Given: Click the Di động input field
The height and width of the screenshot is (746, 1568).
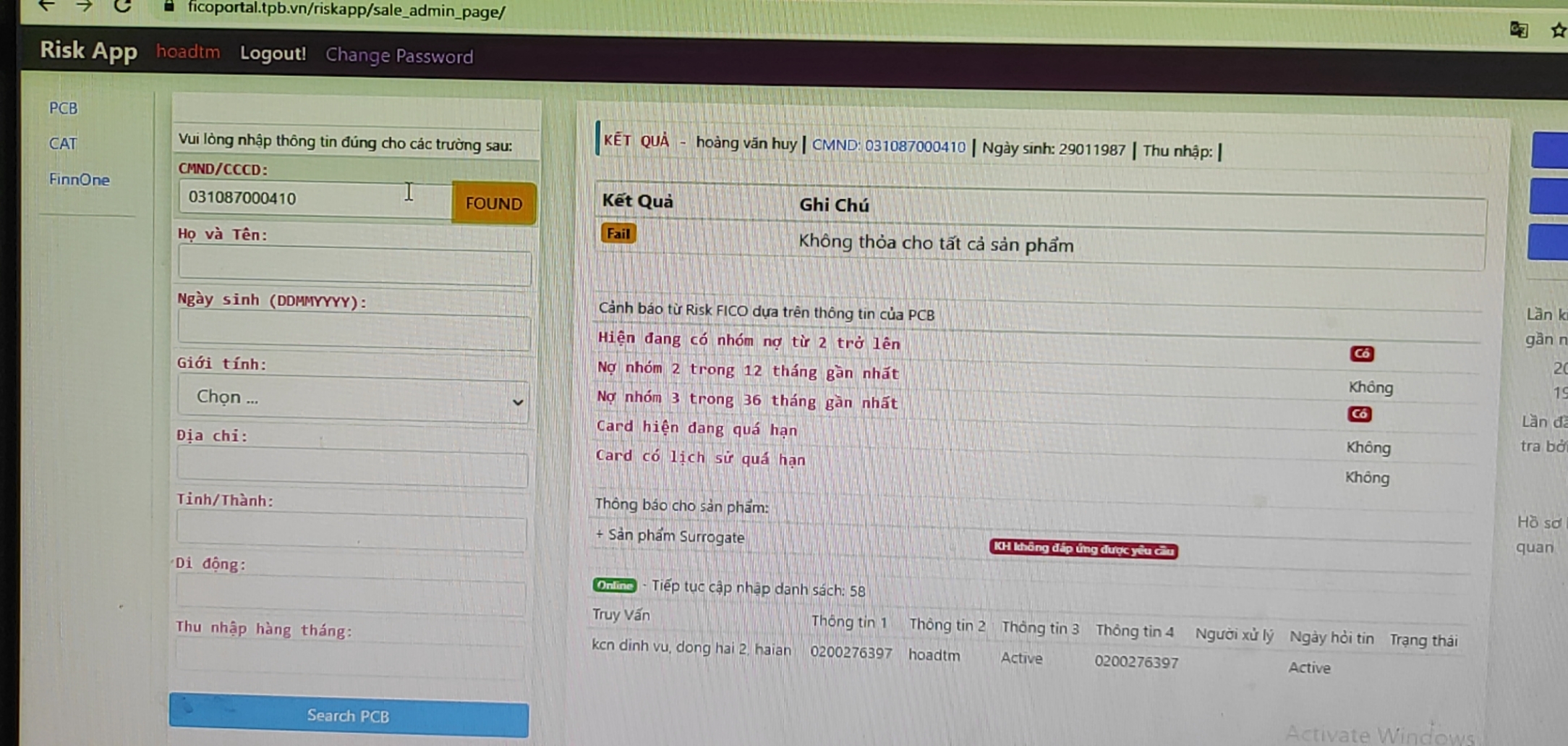Looking at the screenshot, I should (x=351, y=595).
